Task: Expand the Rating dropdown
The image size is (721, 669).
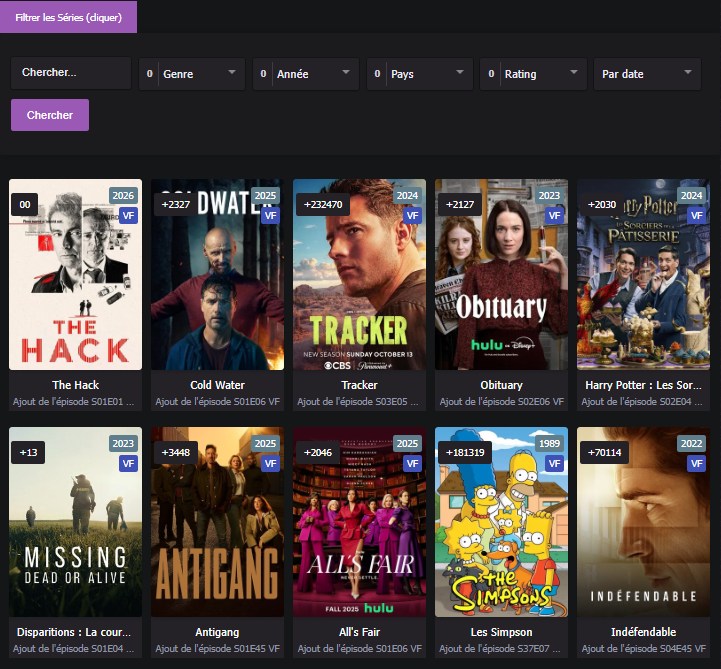Action: tap(534, 74)
